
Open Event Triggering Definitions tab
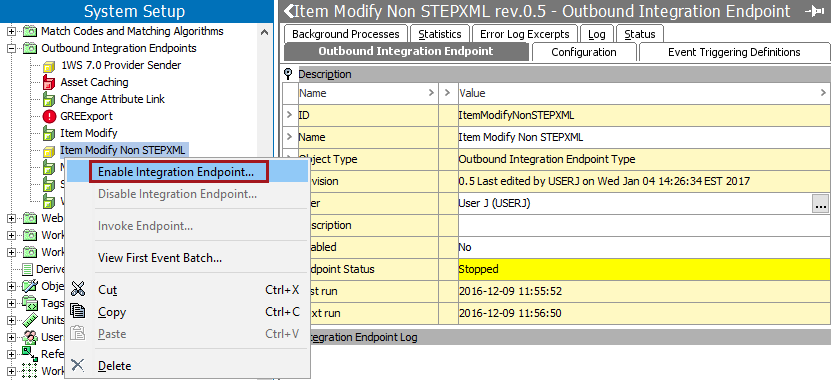pos(734,52)
